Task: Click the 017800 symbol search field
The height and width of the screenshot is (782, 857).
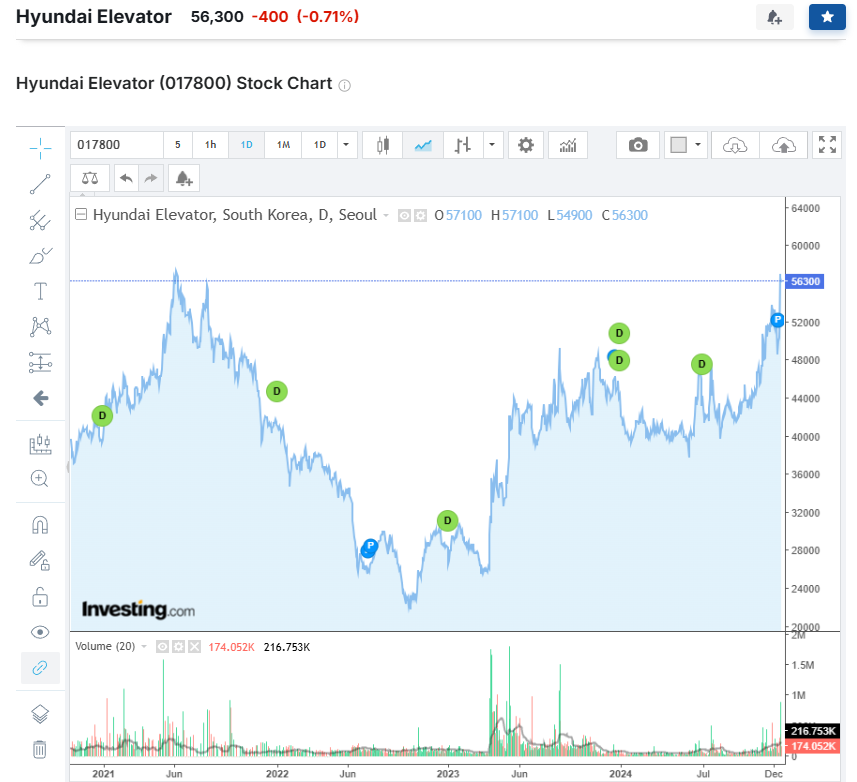Action: (117, 145)
